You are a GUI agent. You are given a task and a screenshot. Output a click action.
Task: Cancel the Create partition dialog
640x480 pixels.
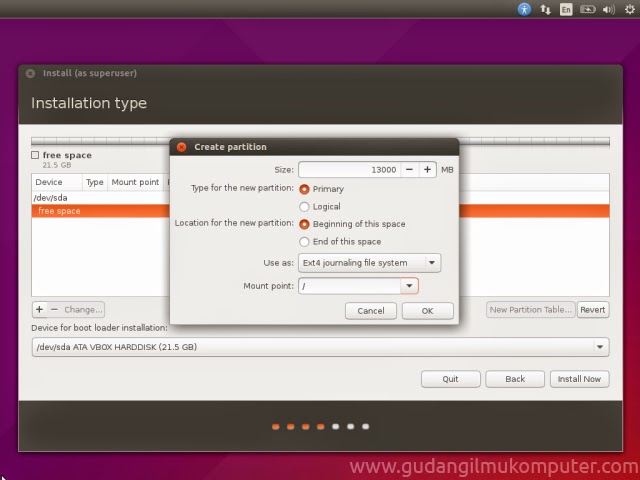(371, 311)
